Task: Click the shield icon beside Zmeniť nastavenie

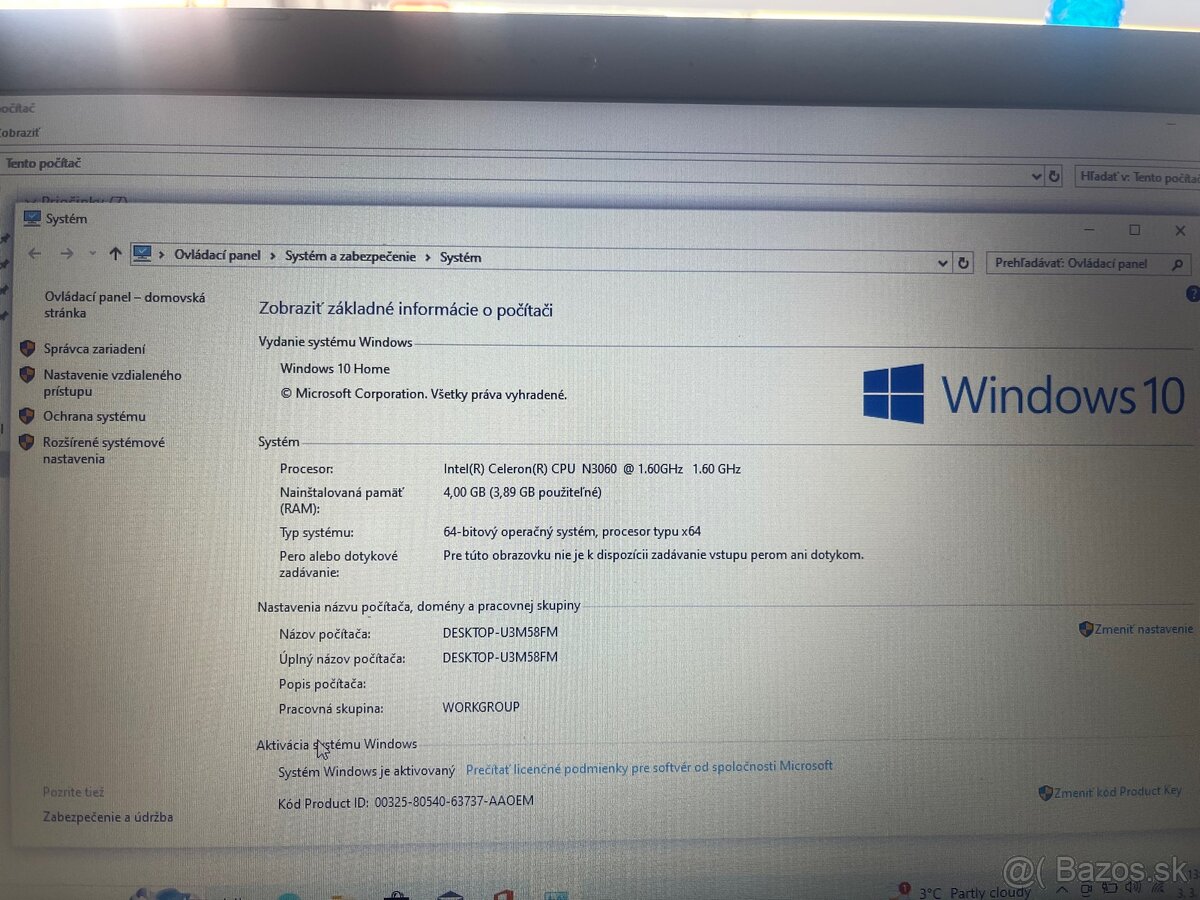Action: click(1086, 629)
